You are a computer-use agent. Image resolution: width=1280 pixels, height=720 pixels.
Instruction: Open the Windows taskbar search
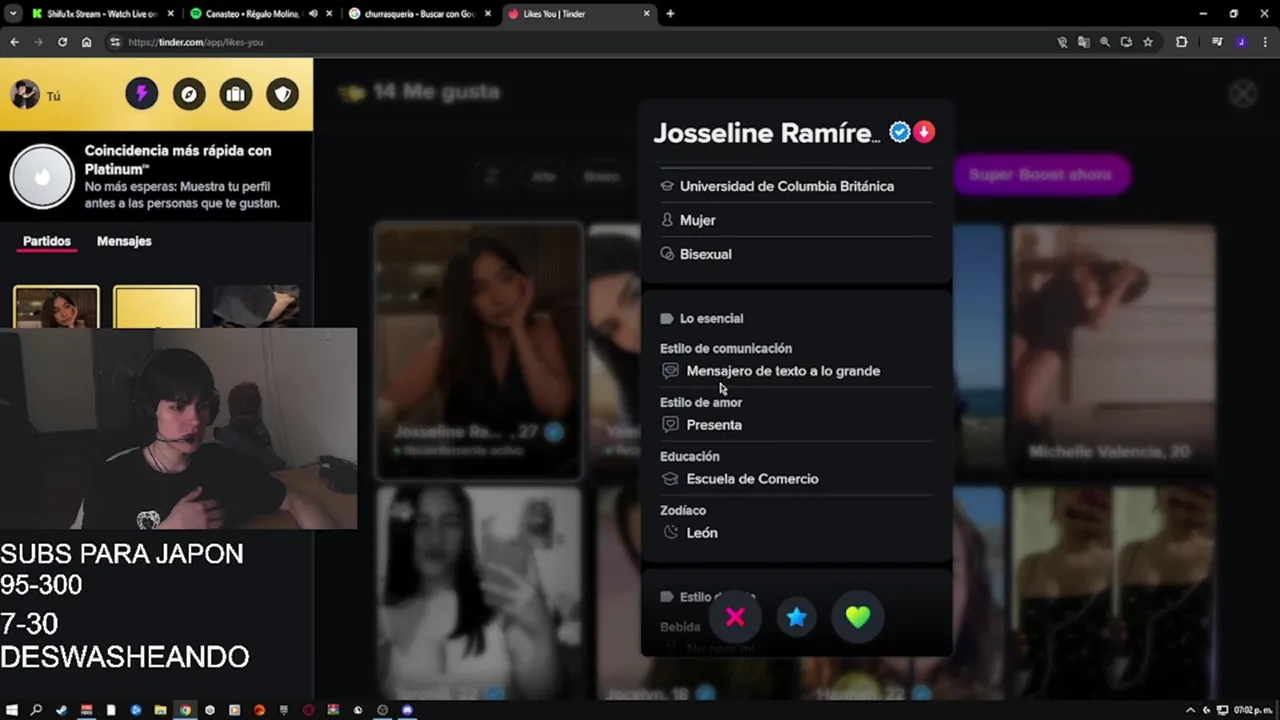point(36,710)
